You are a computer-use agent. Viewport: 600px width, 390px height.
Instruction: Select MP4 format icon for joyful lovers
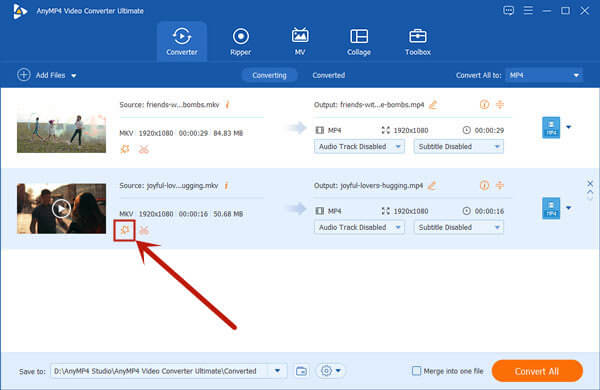[x=551, y=208]
